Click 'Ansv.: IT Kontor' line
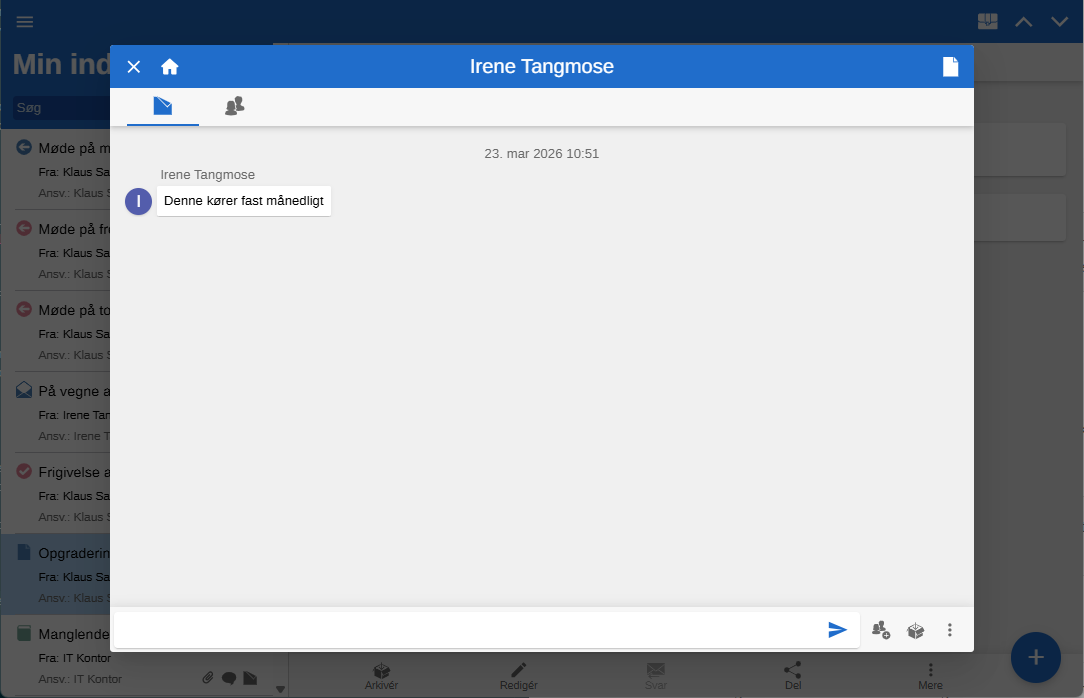 [80, 679]
